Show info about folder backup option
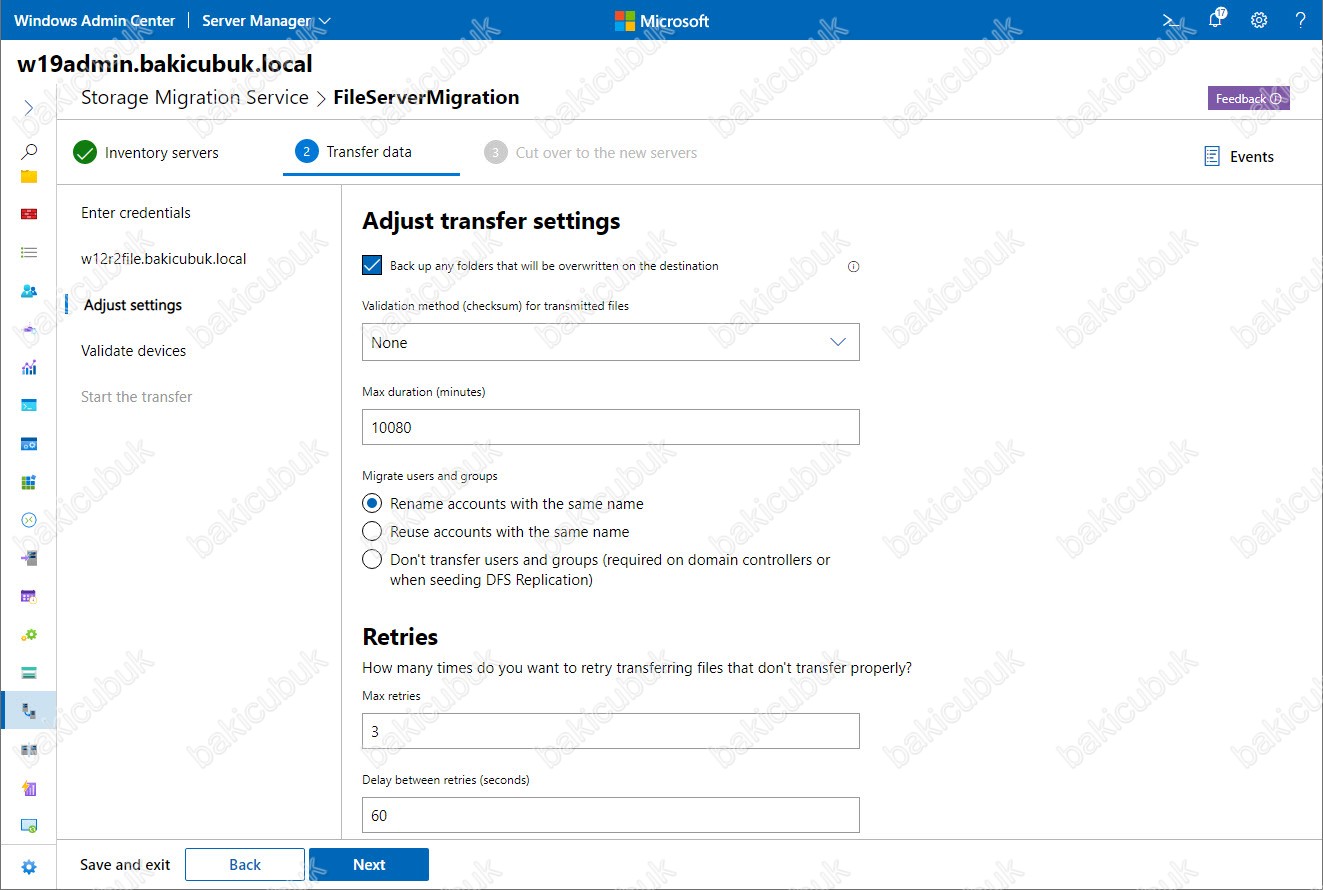1323x890 pixels. [x=854, y=266]
